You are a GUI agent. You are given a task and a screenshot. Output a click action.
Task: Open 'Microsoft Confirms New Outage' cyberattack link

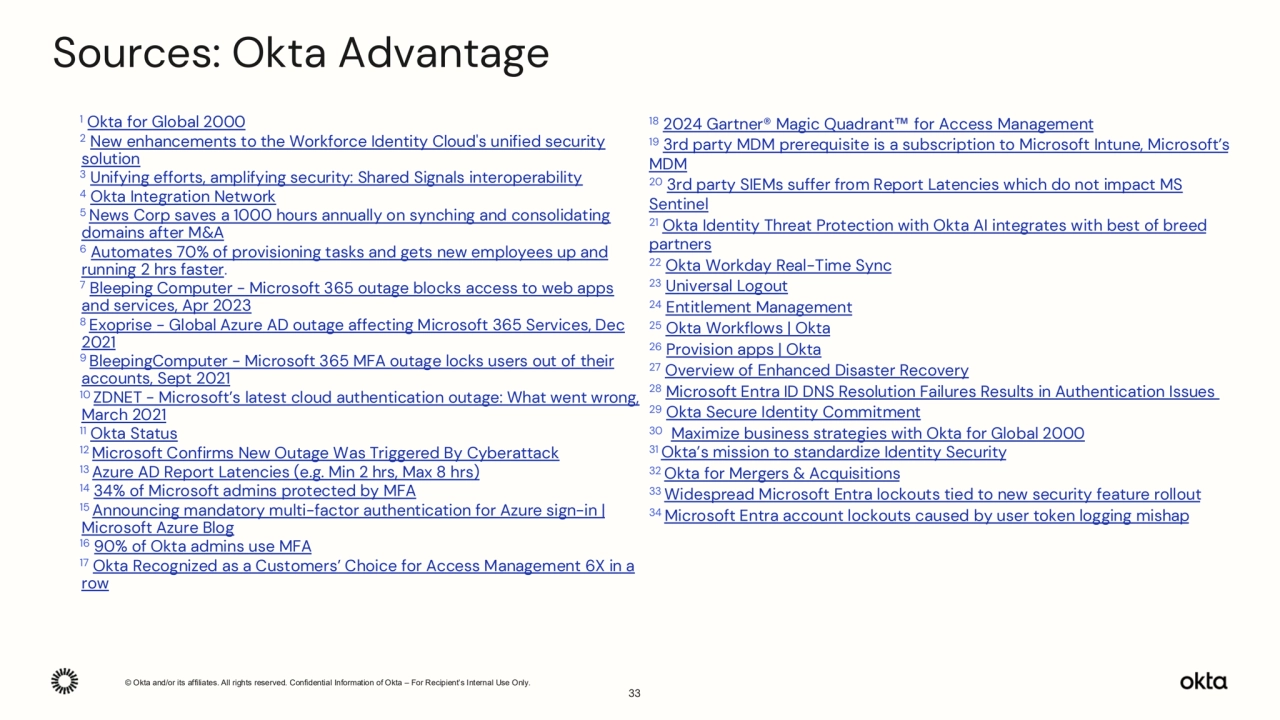[325, 453]
